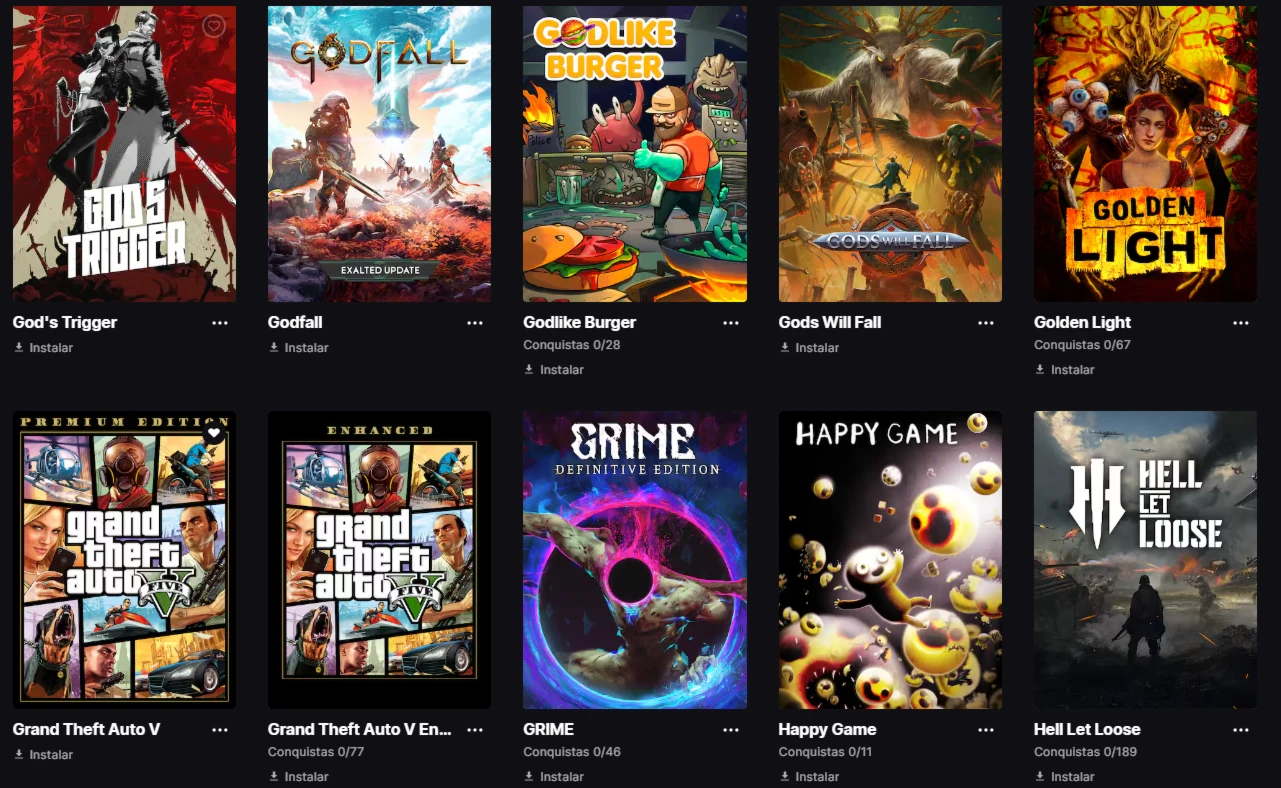Install Godlike Burger
The image size is (1281, 788).
[x=554, y=370]
